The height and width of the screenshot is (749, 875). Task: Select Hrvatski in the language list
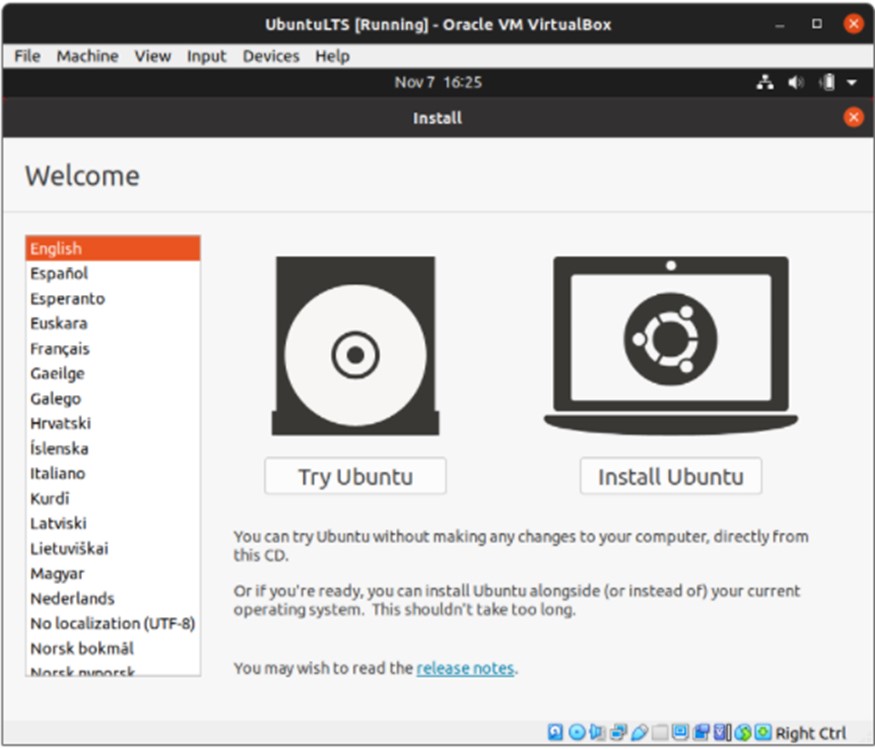tap(113, 423)
